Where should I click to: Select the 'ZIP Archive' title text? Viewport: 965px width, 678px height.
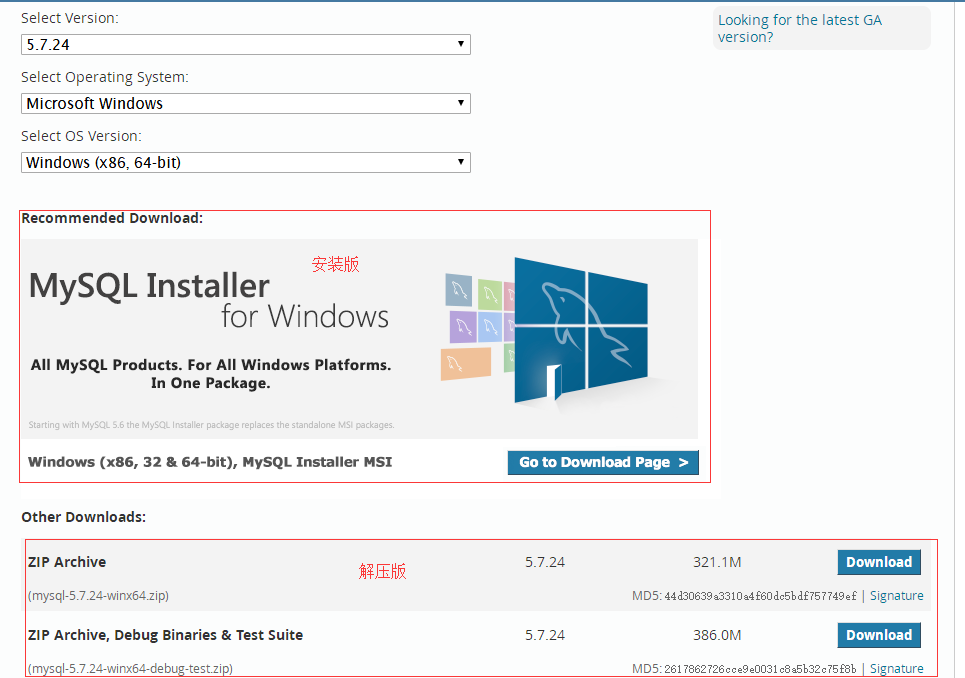pyautogui.click(x=67, y=562)
